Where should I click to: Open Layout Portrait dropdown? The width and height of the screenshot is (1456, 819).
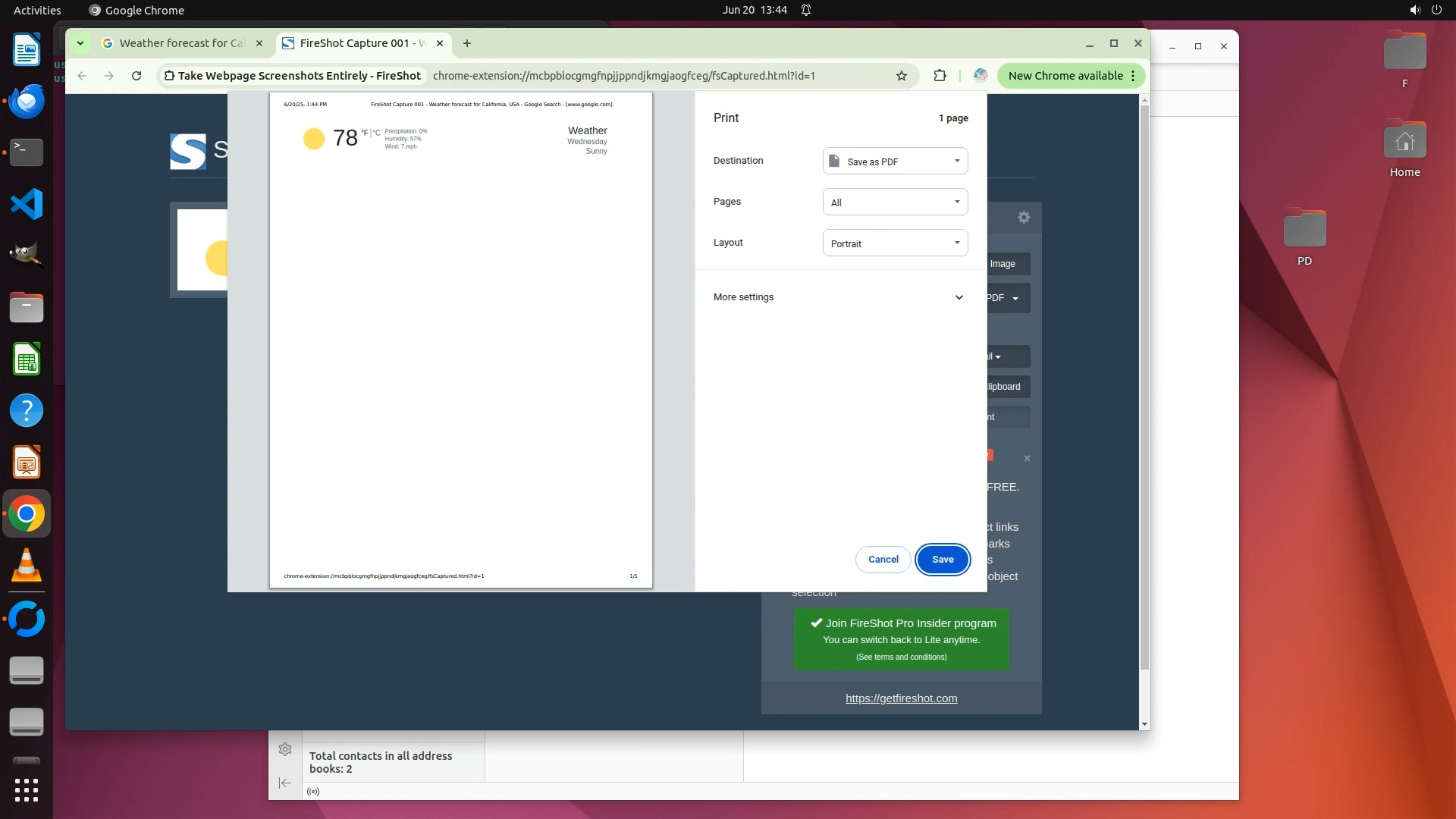click(895, 243)
